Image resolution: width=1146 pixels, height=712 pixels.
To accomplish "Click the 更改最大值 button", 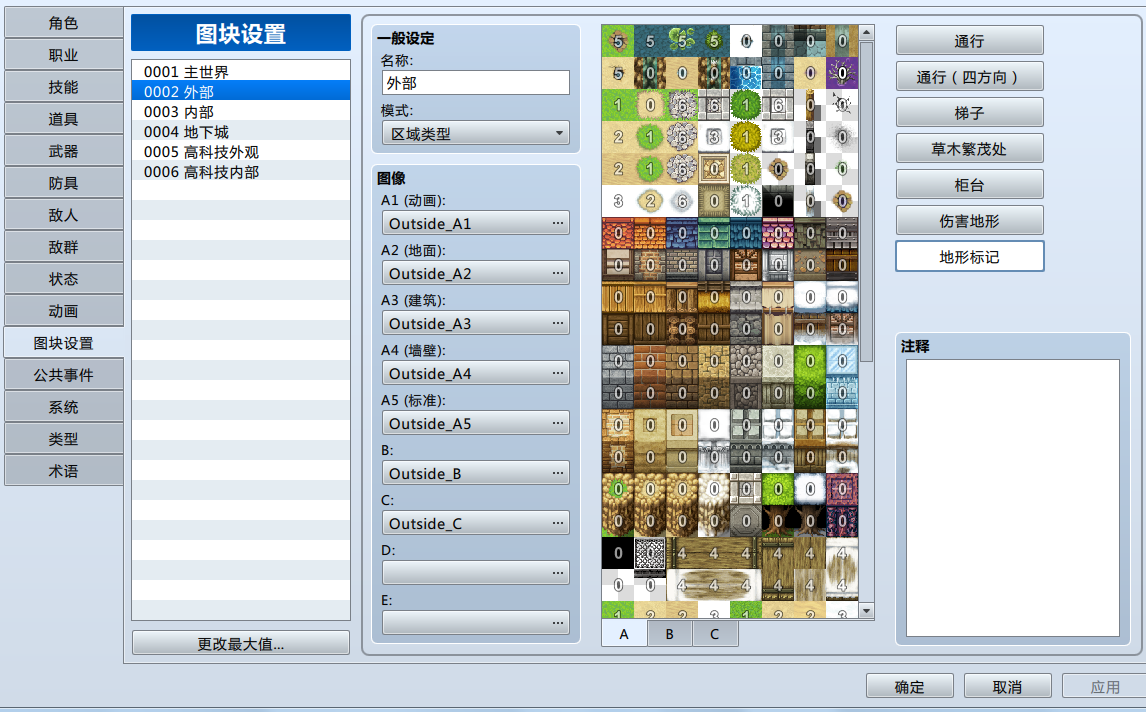I will click(240, 643).
